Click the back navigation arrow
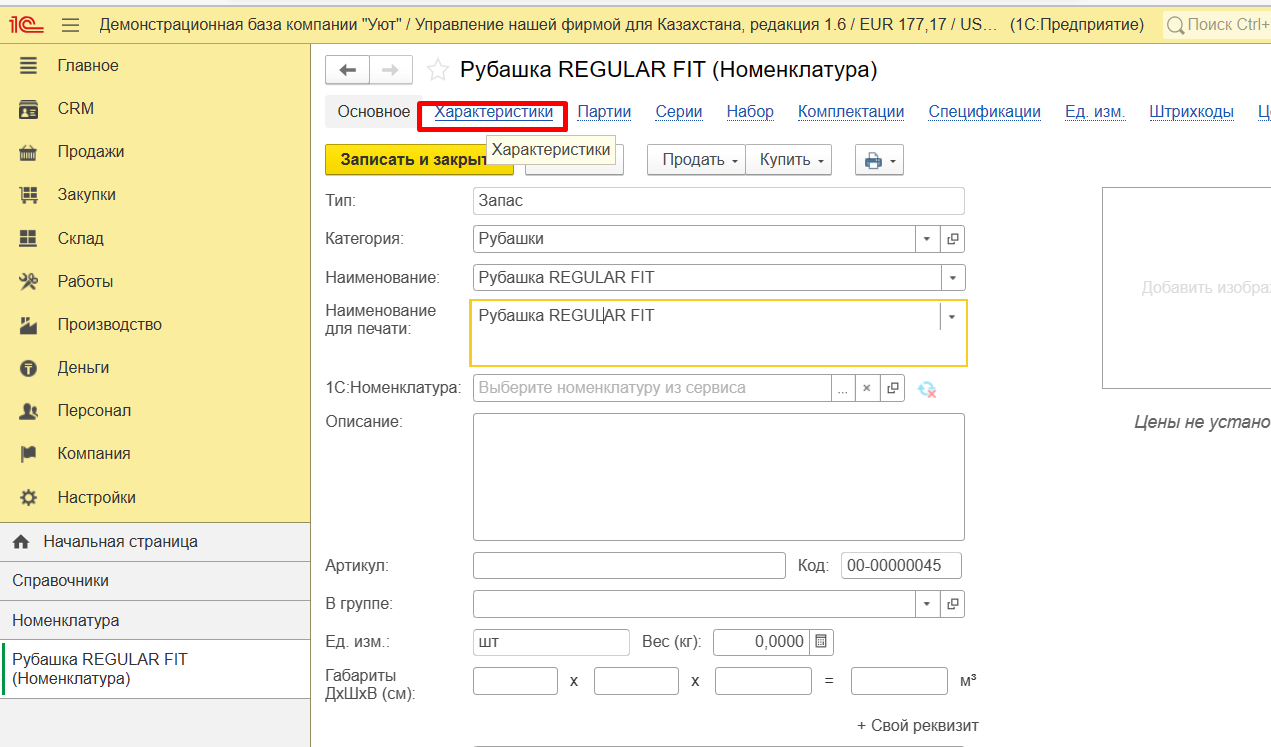 click(x=348, y=70)
